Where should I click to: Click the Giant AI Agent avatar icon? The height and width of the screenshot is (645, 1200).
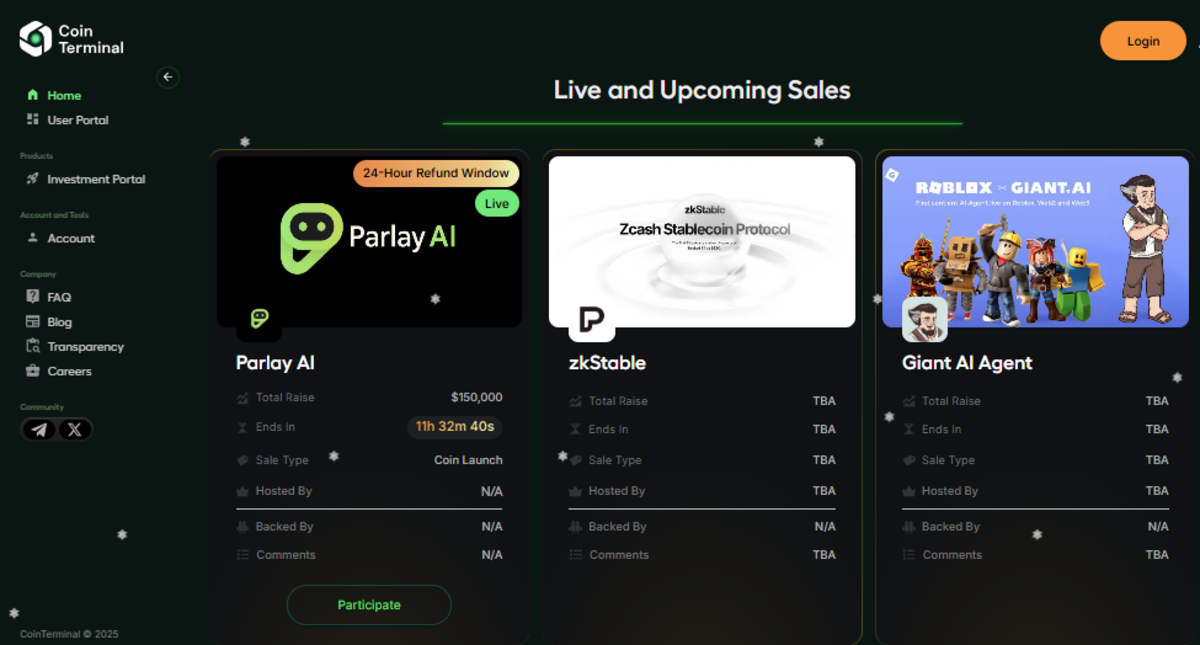(925, 320)
